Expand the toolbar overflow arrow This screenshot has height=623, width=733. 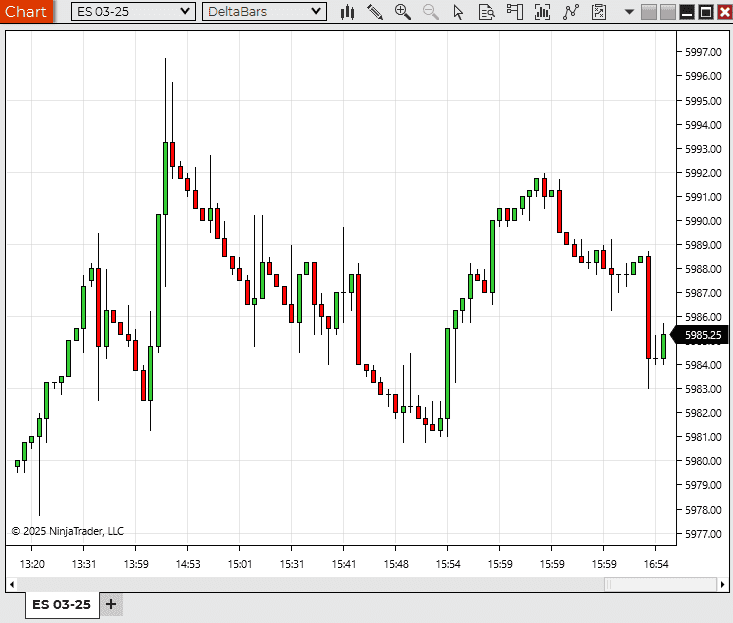click(x=629, y=12)
